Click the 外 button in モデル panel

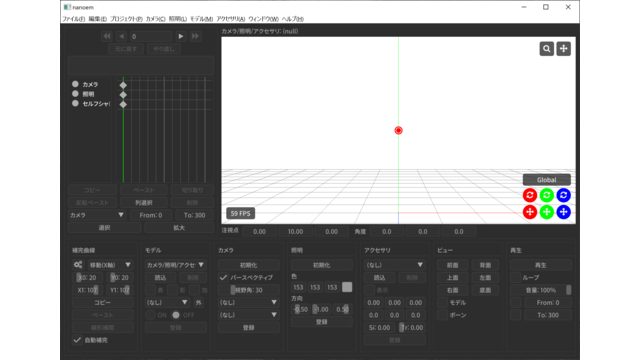point(198,302)
